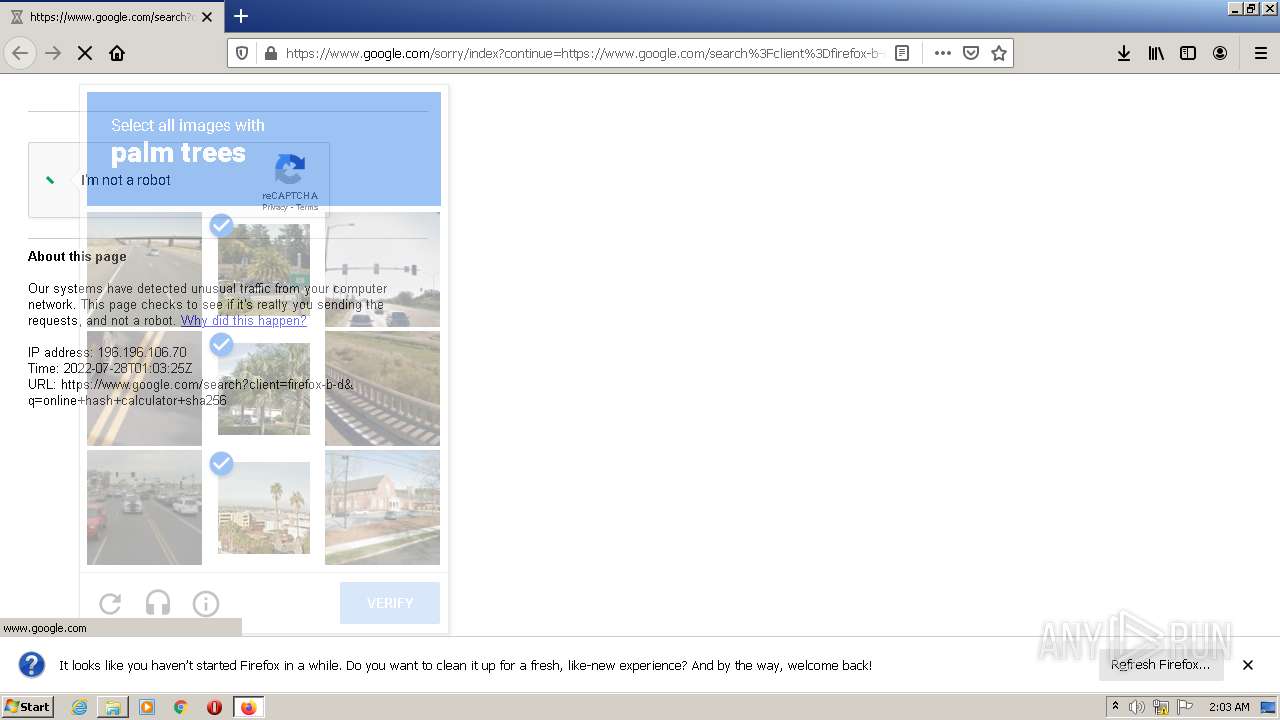
Task: Get a new captcha challenge
Action: pyautogui.click(x=110, y=603)
